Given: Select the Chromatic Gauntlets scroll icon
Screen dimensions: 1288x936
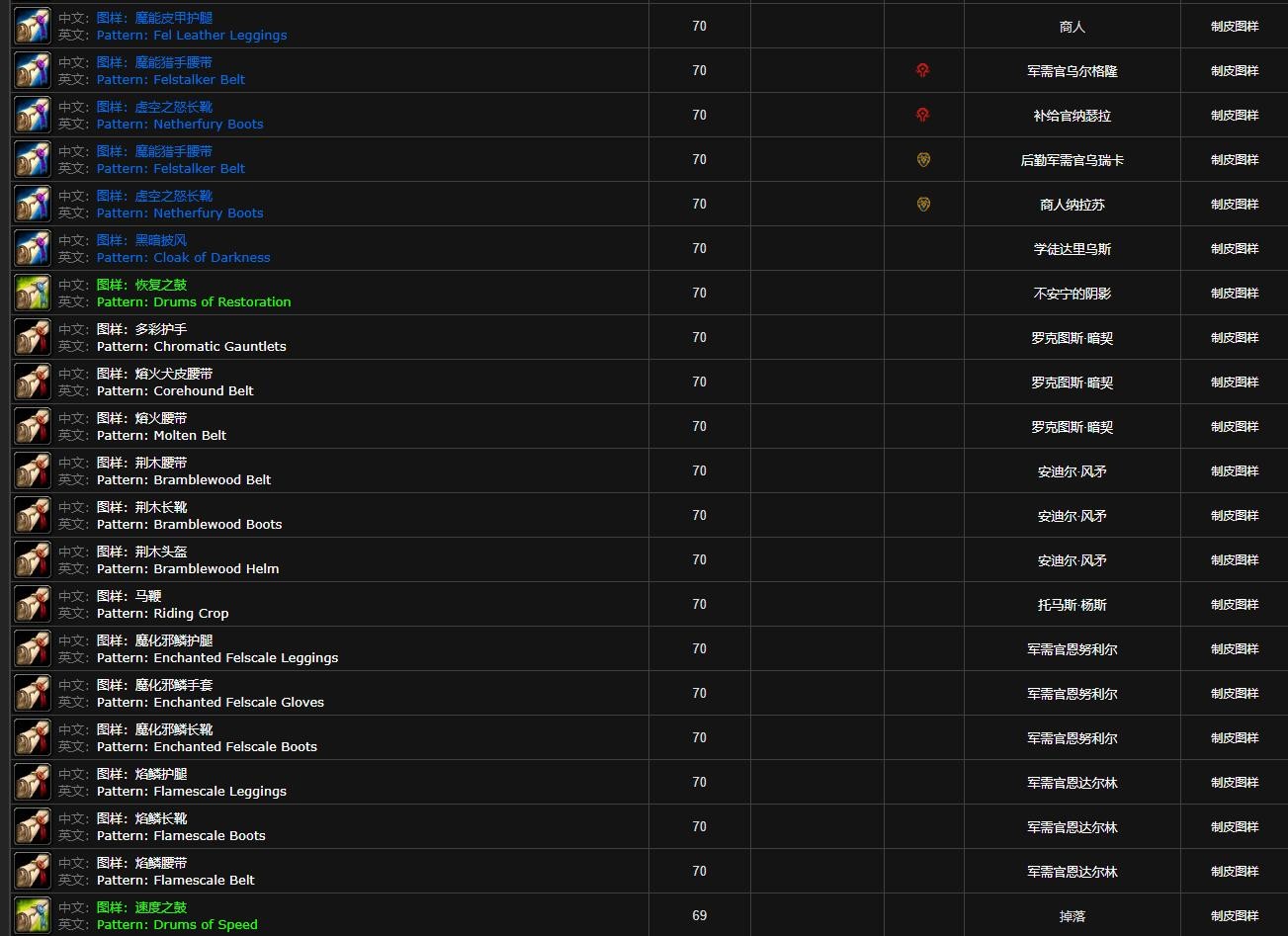Looking at the screenshot, I should pos(33,338).
